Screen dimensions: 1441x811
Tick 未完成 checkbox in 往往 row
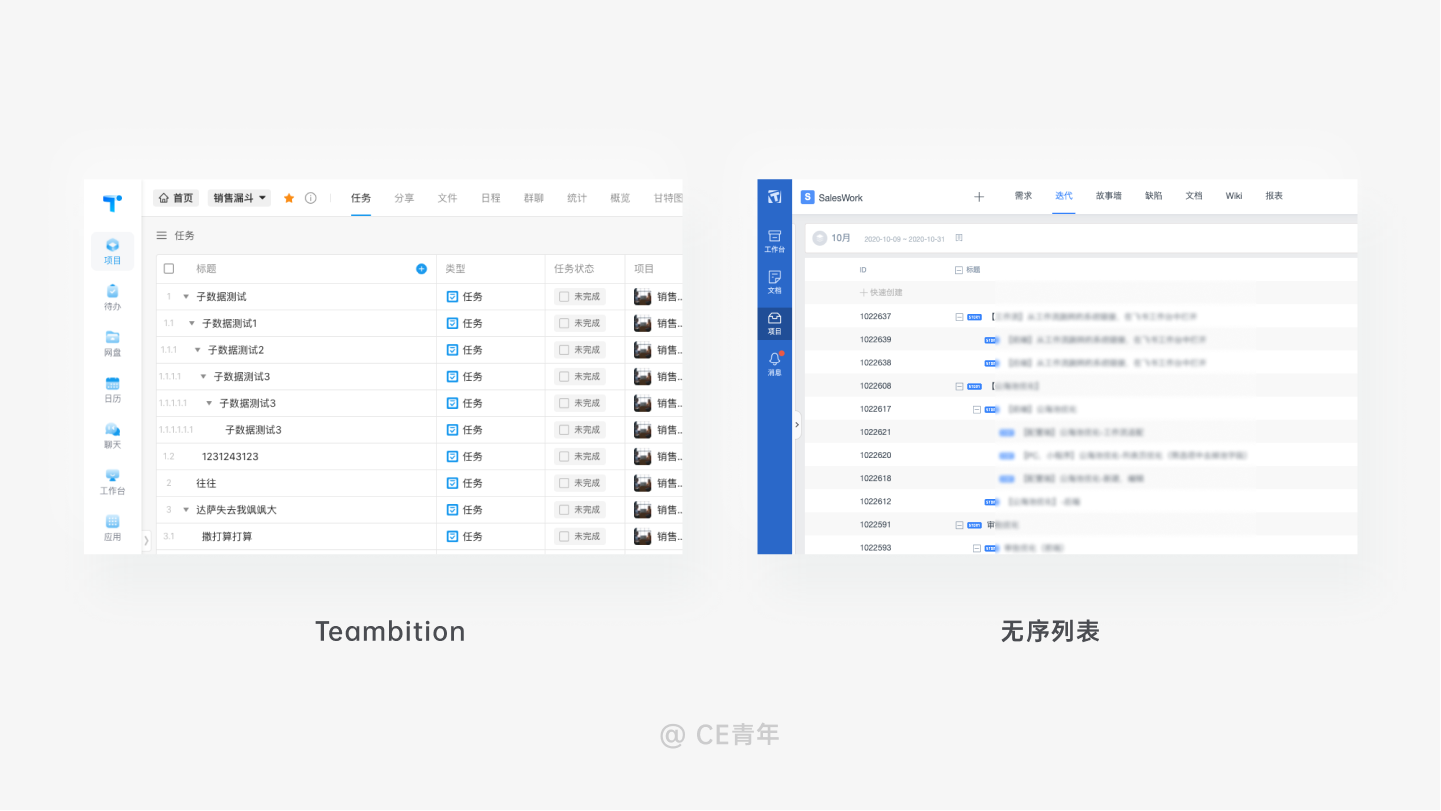tap(564, 483)
